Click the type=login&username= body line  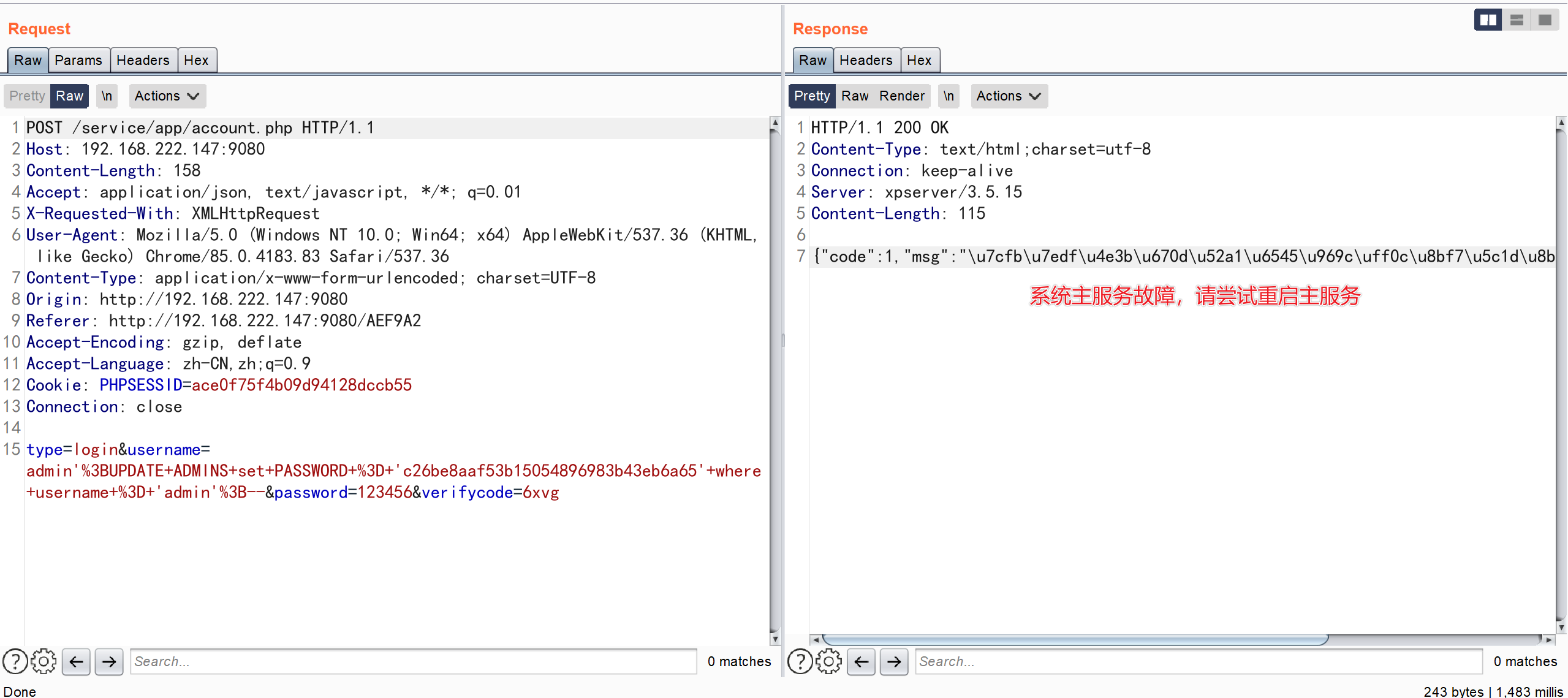(118, 449)
